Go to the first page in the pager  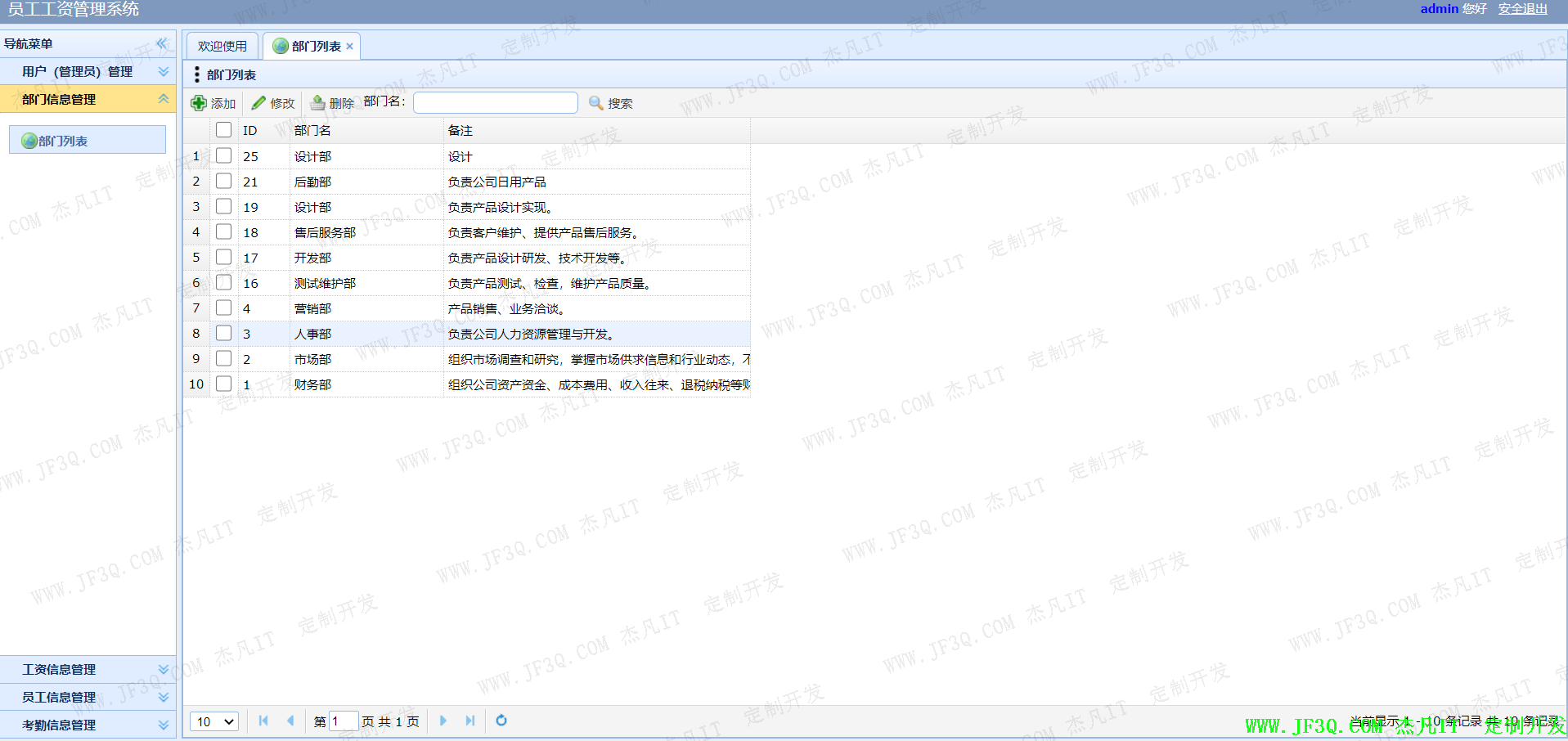coord(263,721)
